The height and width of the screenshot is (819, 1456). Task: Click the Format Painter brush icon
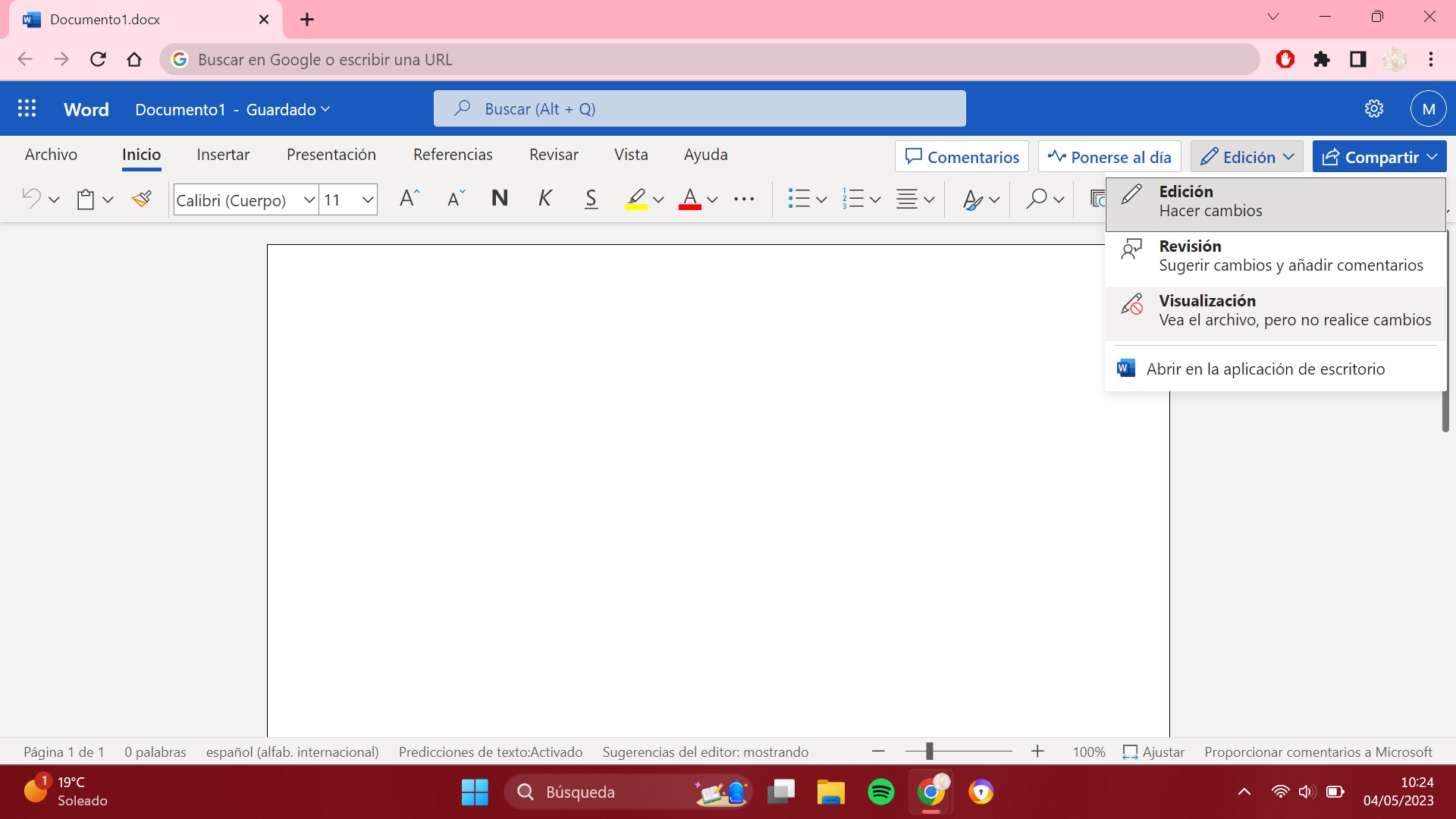click(x=141, y=199)
